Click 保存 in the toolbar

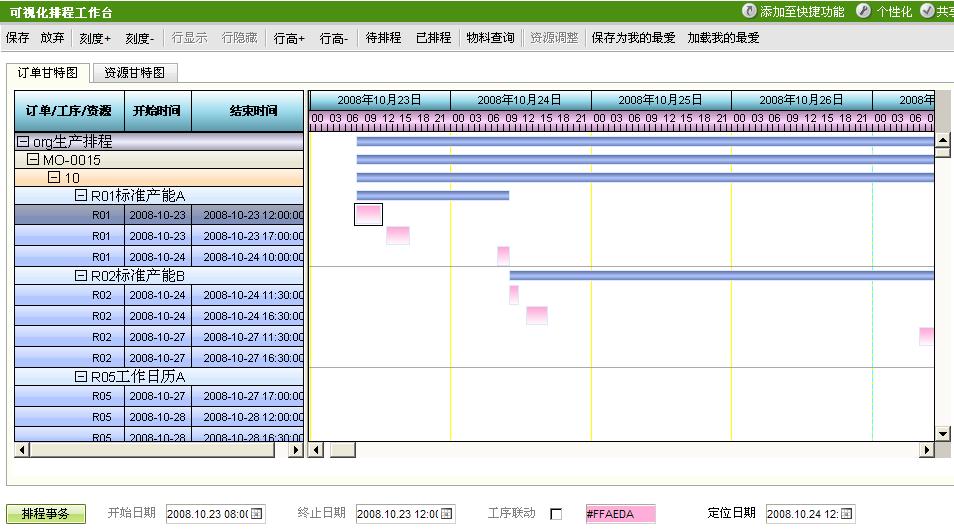pos(17,38)
